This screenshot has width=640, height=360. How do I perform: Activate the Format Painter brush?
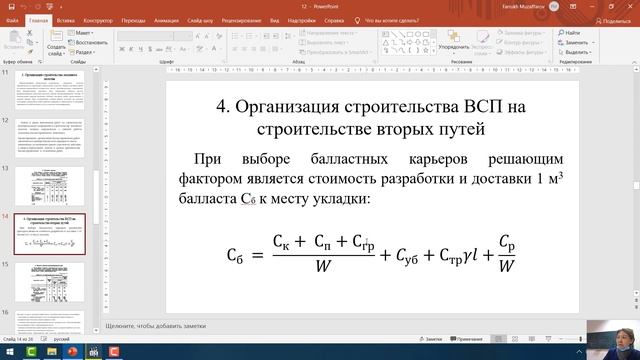coord(30,52)
